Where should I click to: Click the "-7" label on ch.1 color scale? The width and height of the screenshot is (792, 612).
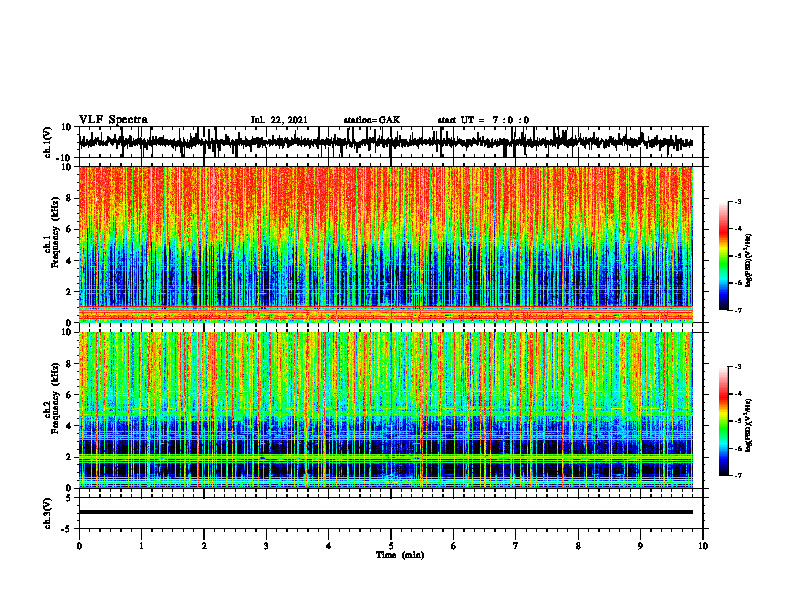pyautogui.click(x=738, y=310)
